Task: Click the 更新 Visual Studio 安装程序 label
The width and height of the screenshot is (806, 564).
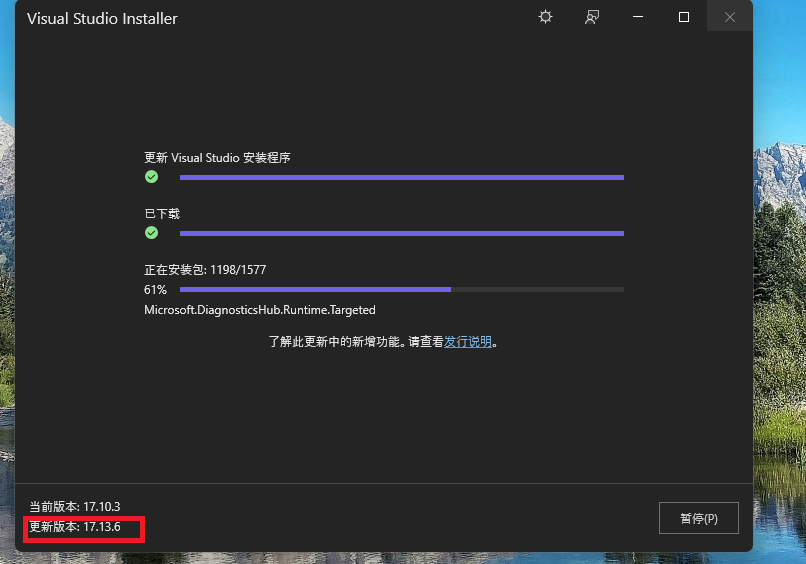Action: click(x=217, y=158)
